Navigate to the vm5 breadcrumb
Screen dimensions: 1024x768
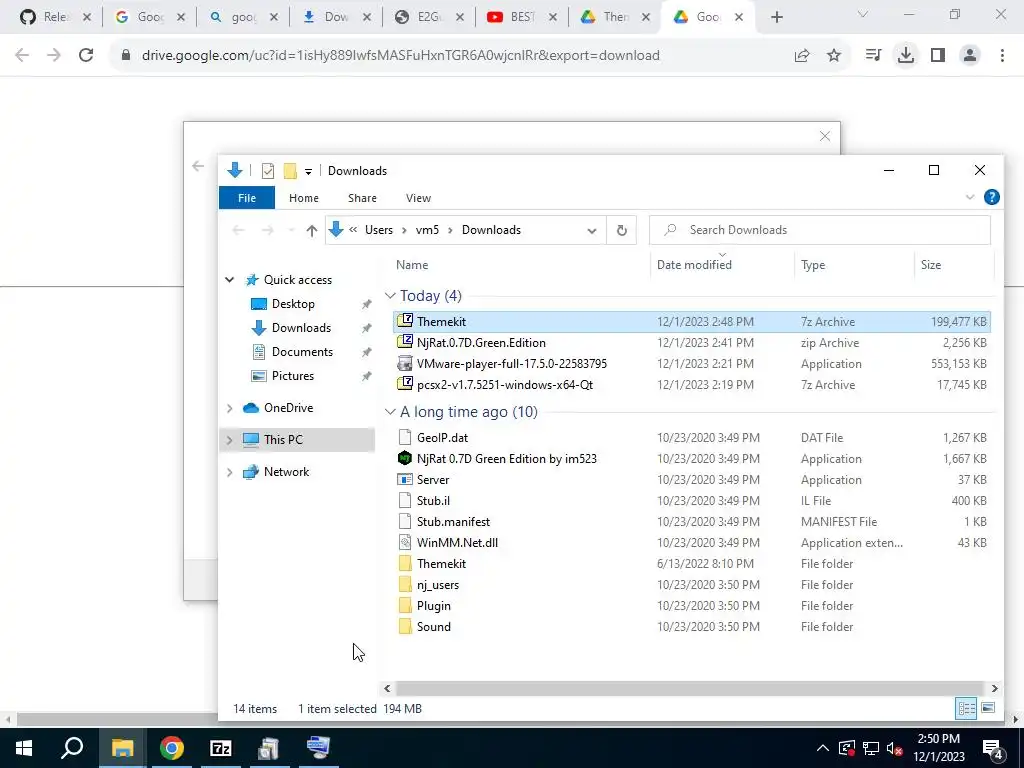pos(427,230)
